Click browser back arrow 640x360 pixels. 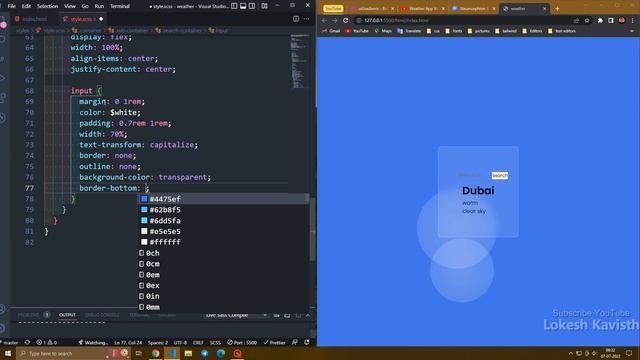(324, 20)
